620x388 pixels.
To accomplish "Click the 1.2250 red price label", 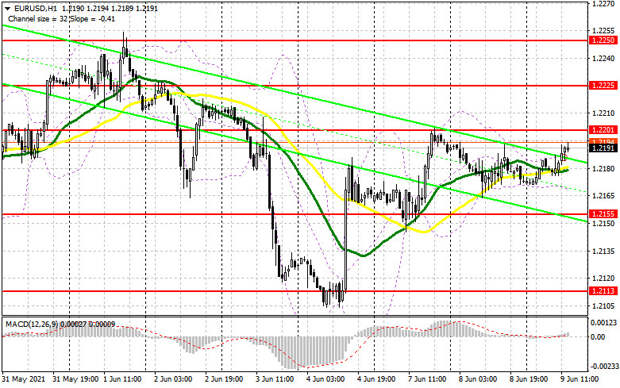I will pyautogui.click(x=603, y=40).
